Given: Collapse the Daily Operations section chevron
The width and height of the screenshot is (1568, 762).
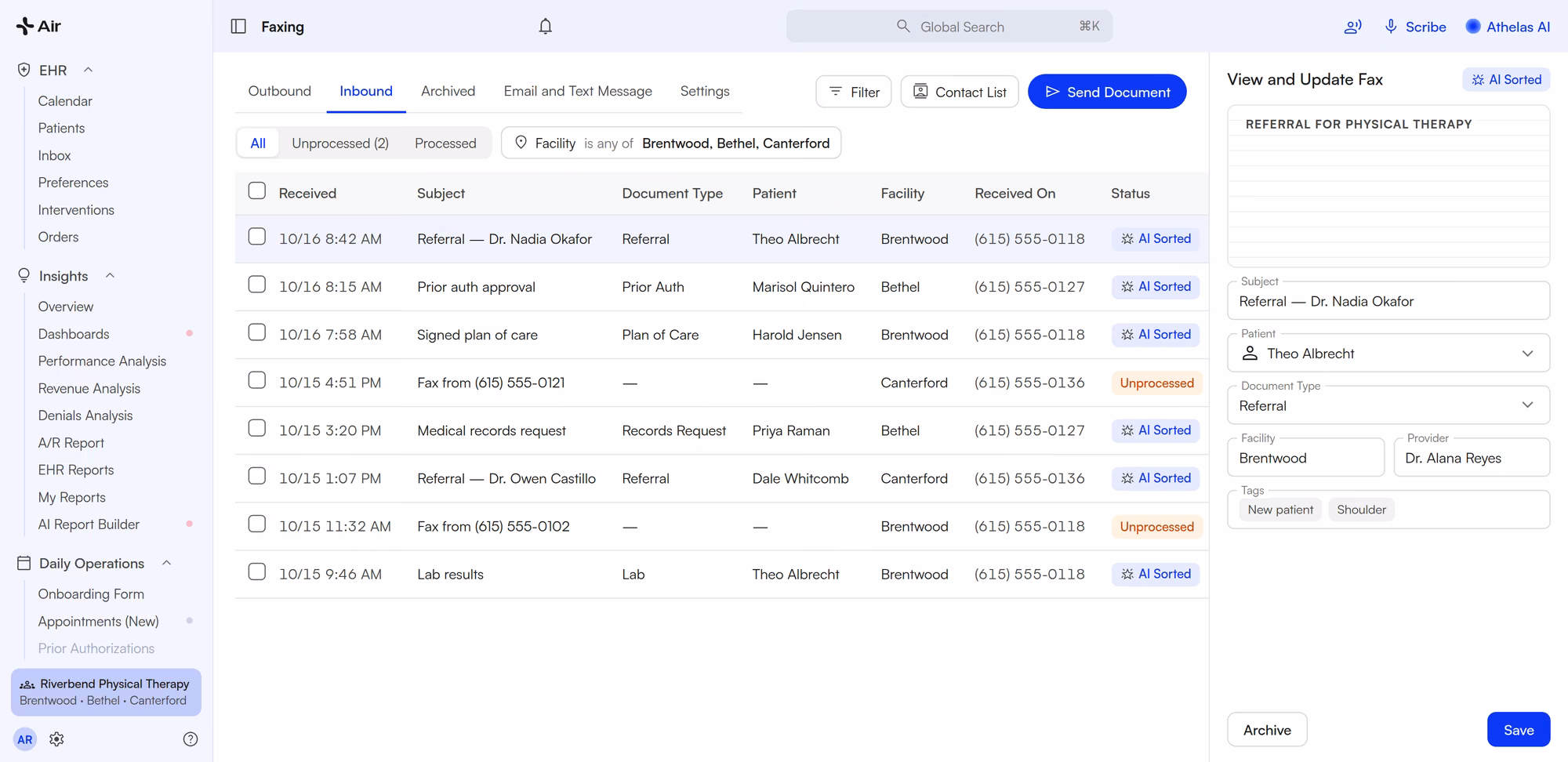Looking at the screenshot, I should point(166,563).
